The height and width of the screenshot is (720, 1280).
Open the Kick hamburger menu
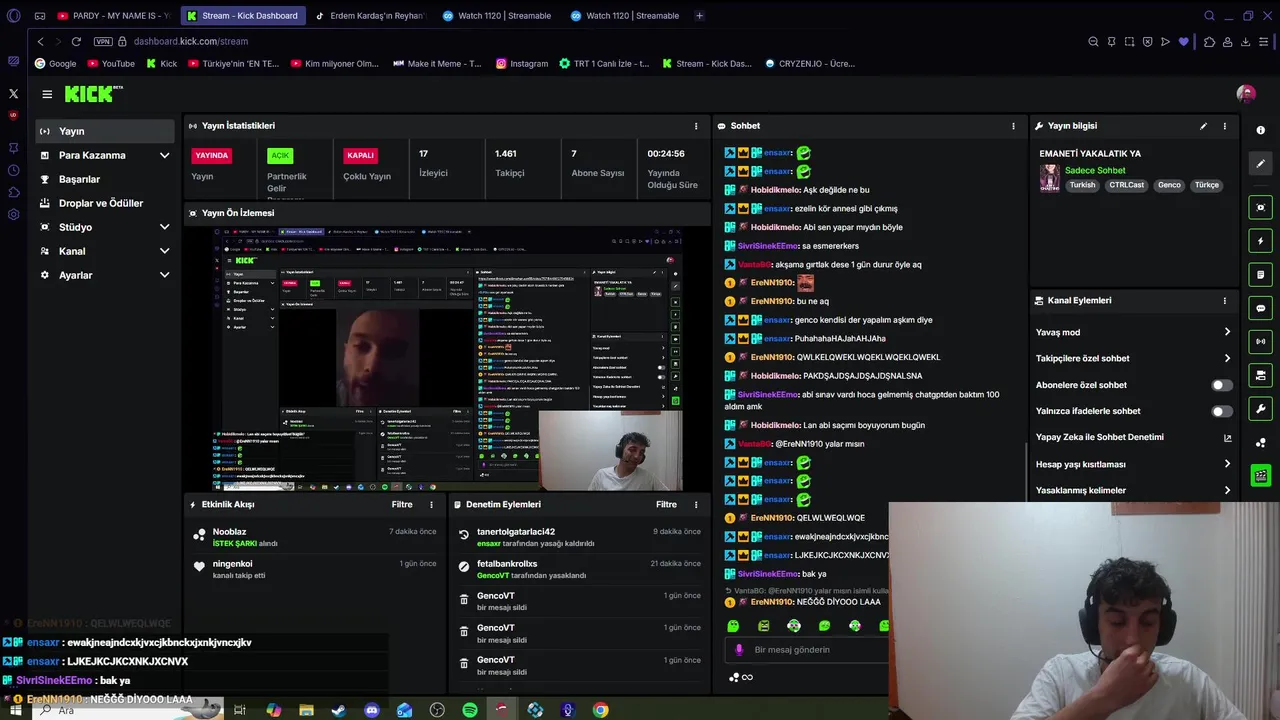47,94
